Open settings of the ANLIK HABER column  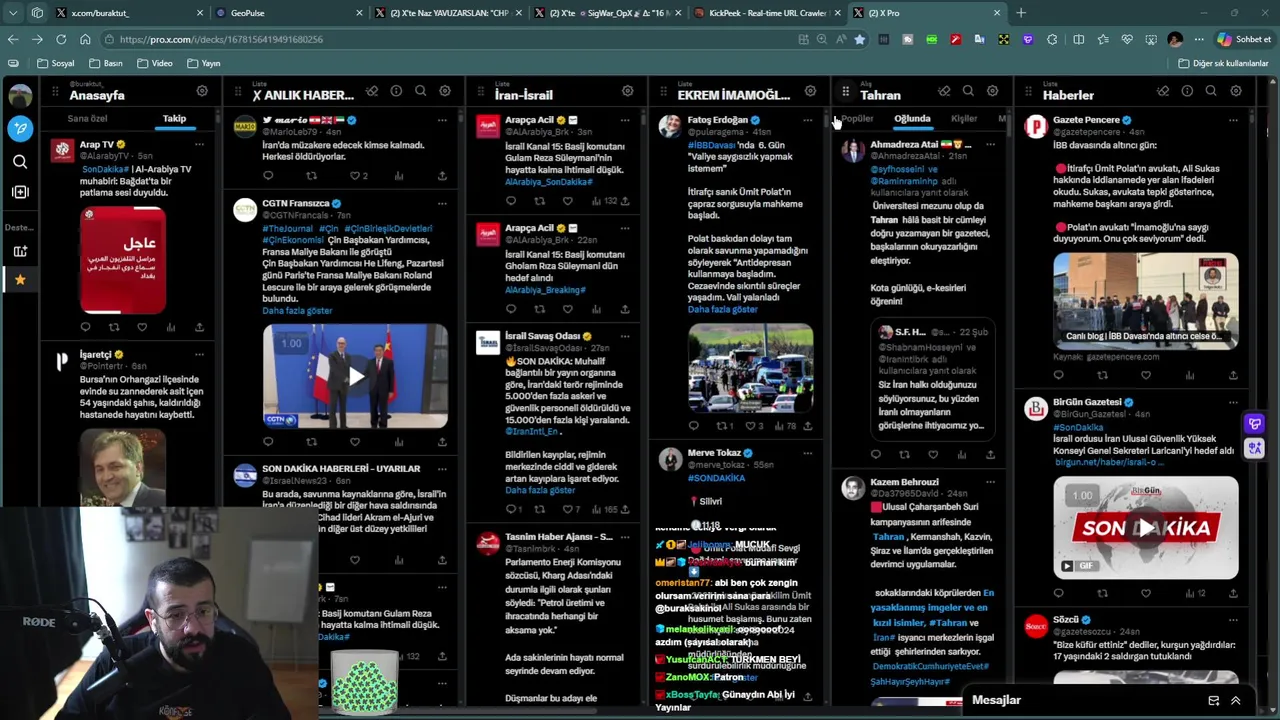click(x=445, y=91)
